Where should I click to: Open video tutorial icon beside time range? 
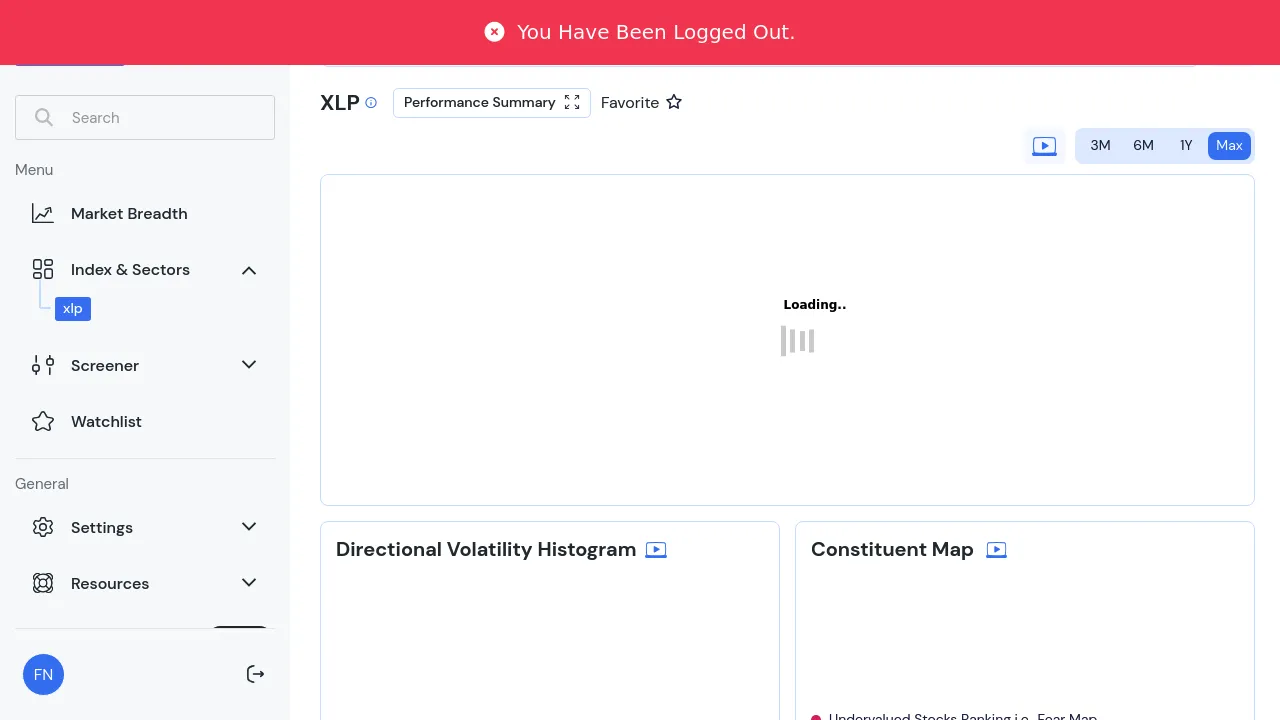click(1044, 146)
